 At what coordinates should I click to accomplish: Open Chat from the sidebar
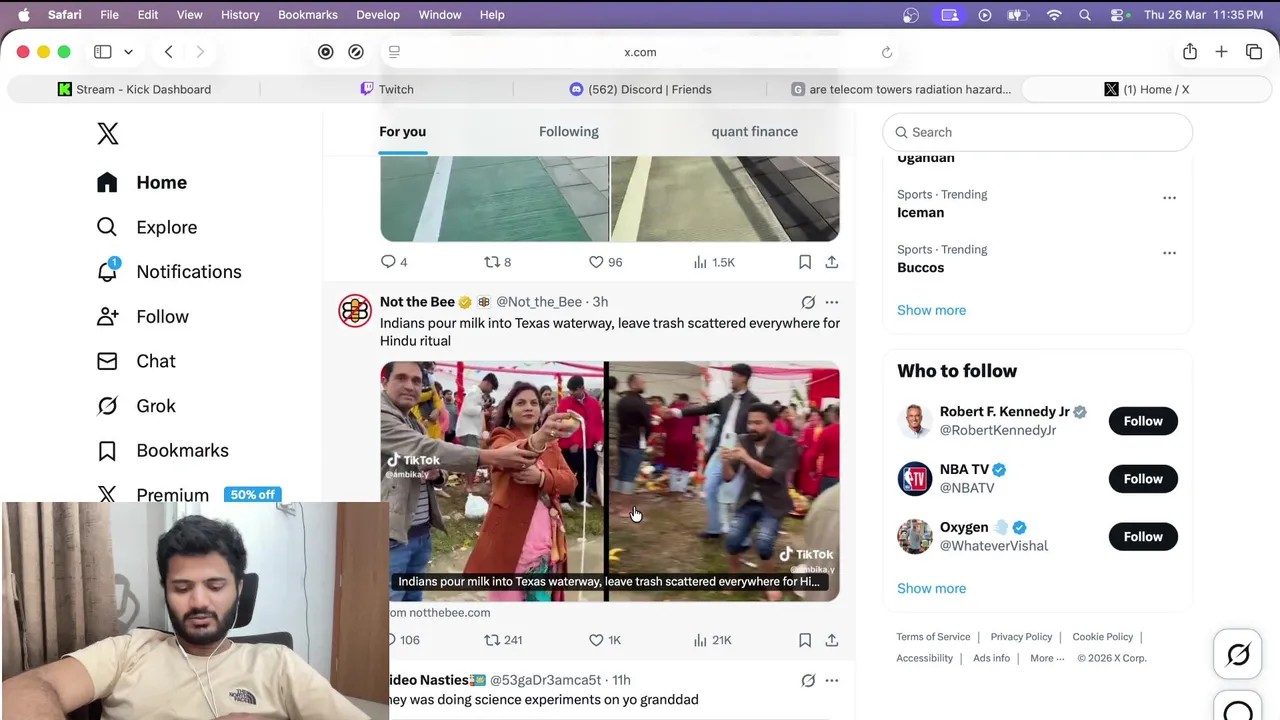click(x=136, y=361)
